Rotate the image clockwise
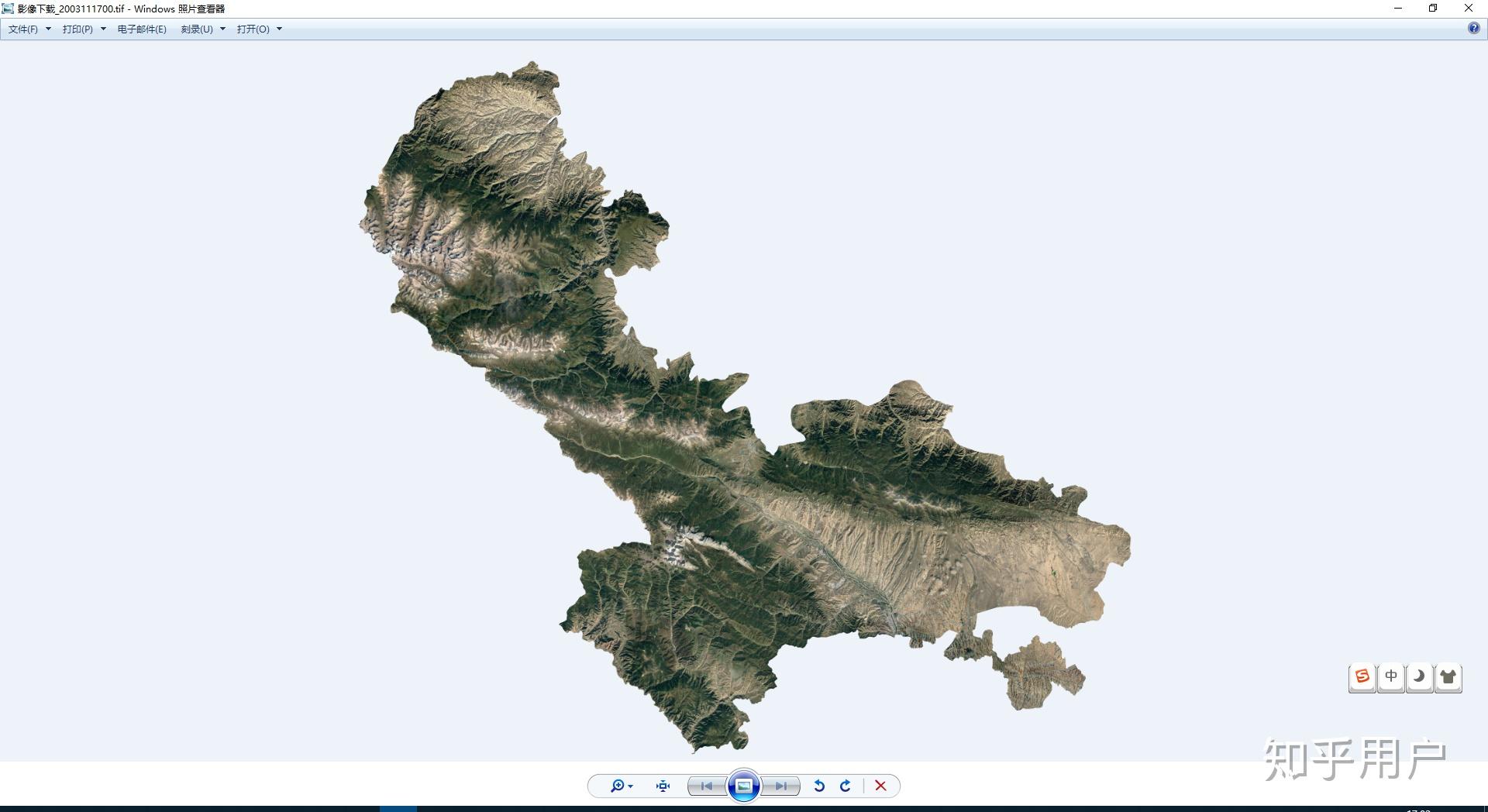 tap(846, 786)
